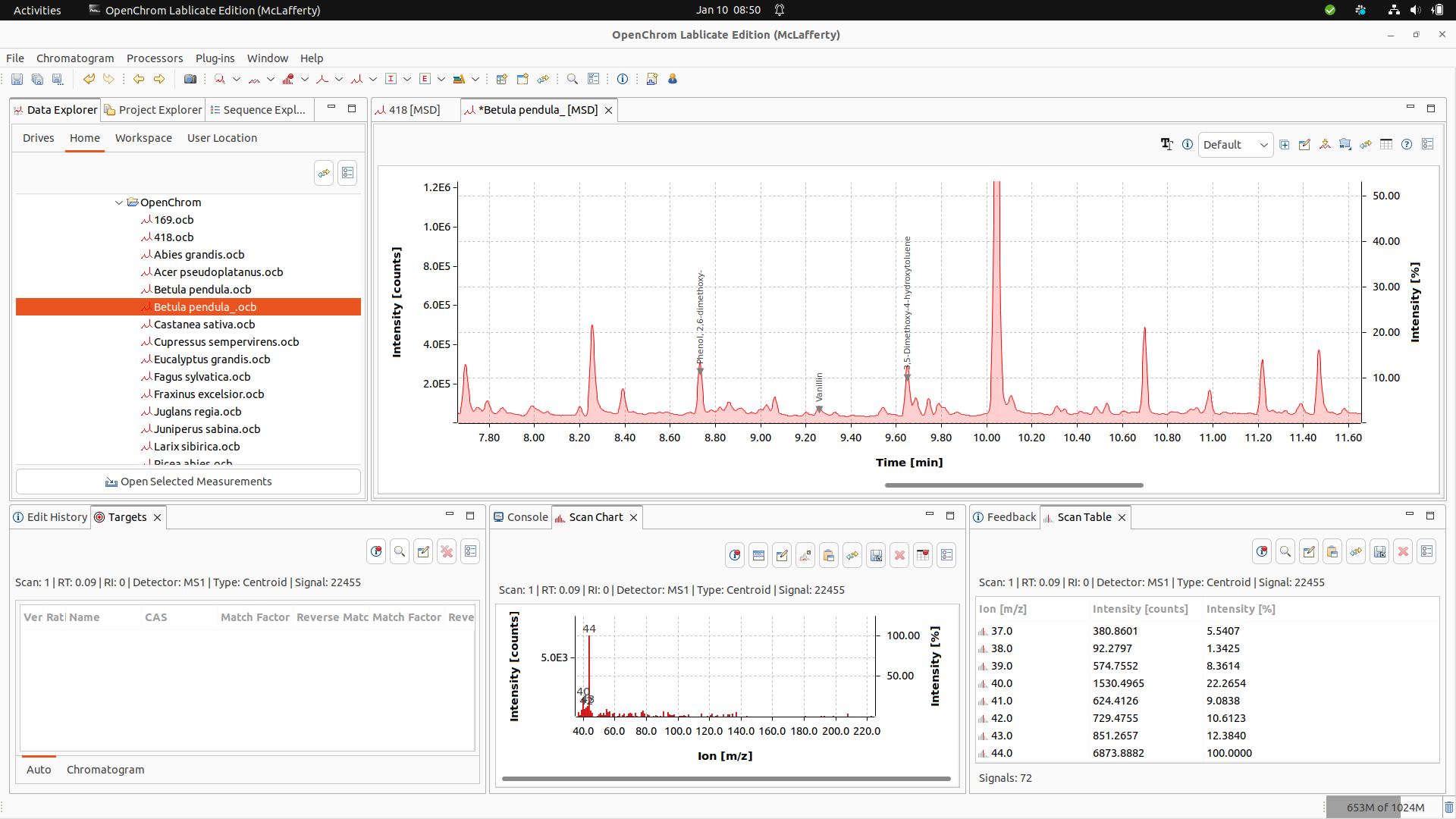Open the table view icon in chromatogram toolbar
Screen dimensions: 1456x819
(1386, 144)
